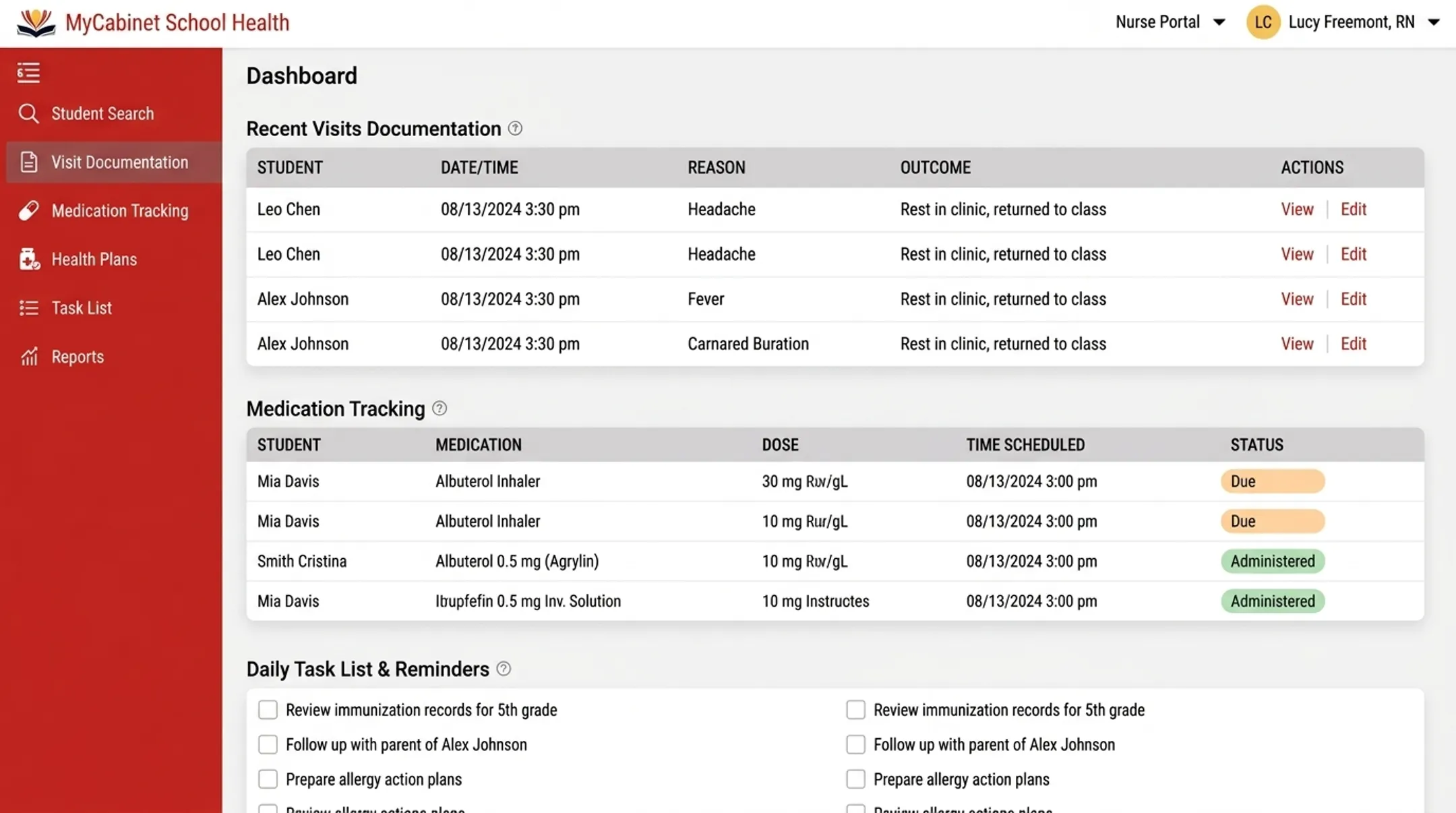The height and width of the screenshot is (813, 1456).
Task: Click the 'TIME SCHEDULED' column header
Action: point(1025,445)
